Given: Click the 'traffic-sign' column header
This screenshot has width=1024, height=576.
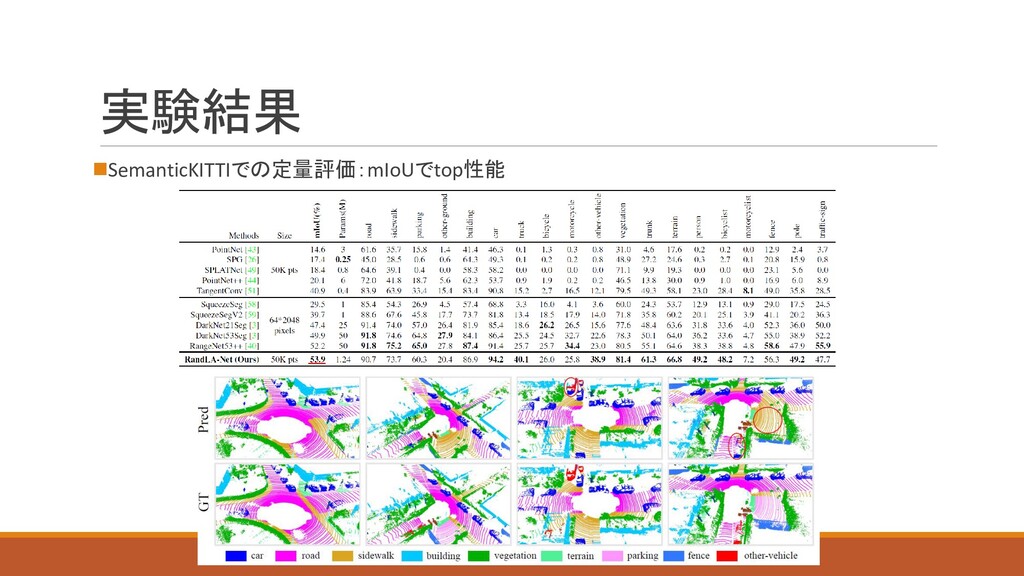Looking at the screenshot, I should point(822,219).
